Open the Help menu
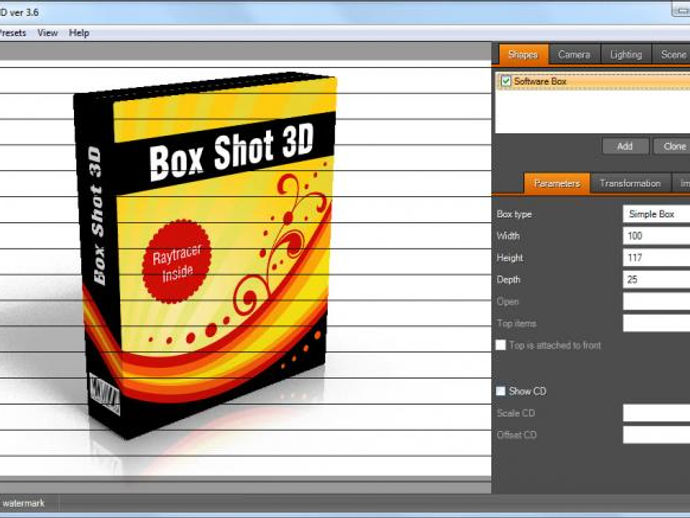The image size is (690, 518). pos(79,33)
